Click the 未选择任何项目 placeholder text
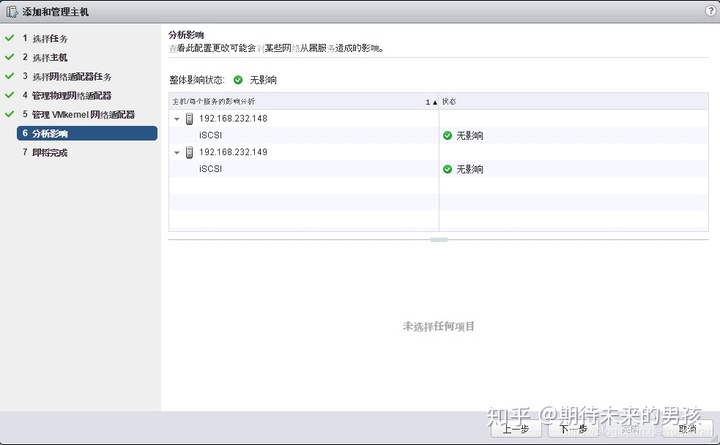 coord(439,327)
